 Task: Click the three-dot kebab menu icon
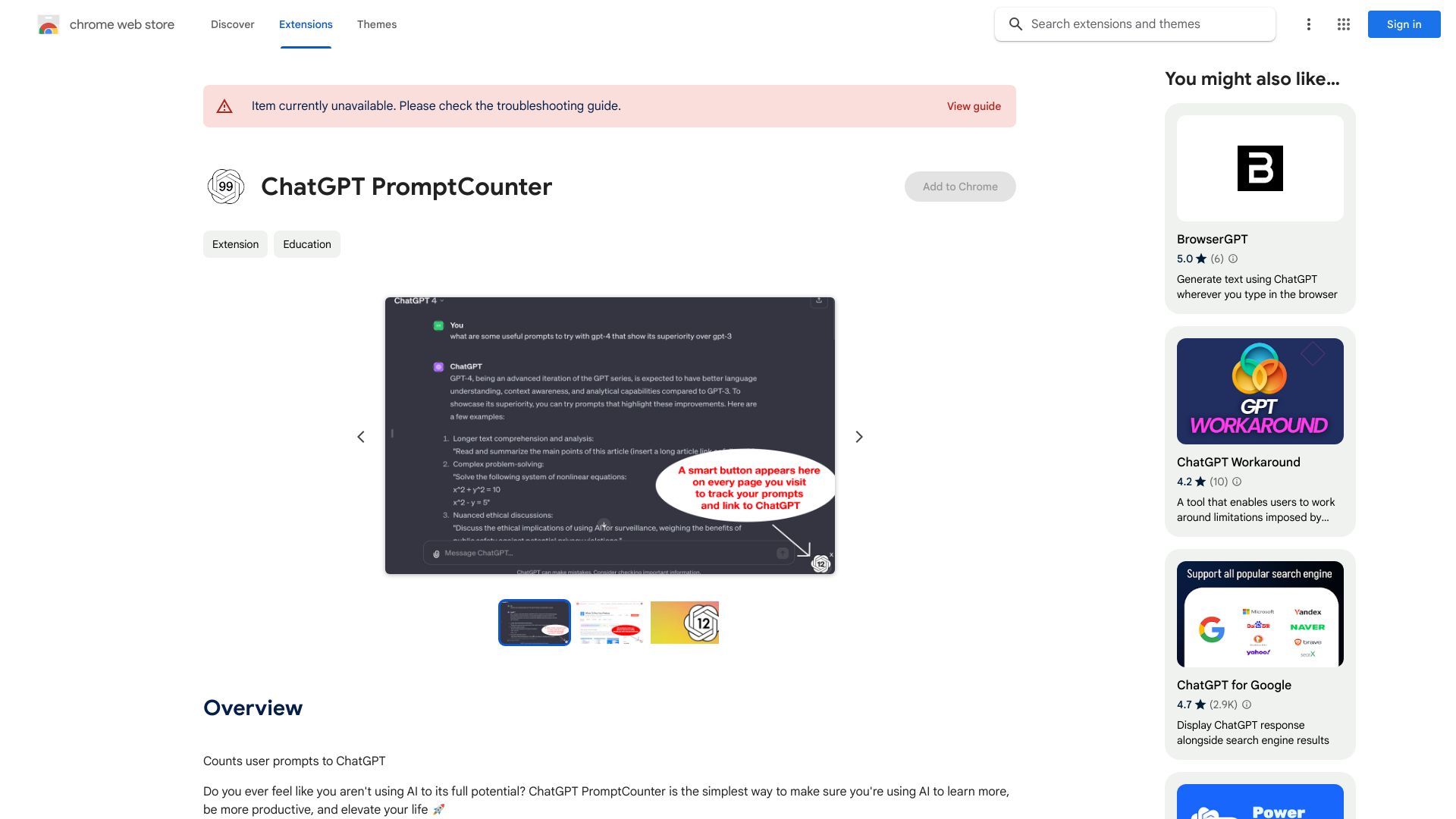click(1308, 24)
